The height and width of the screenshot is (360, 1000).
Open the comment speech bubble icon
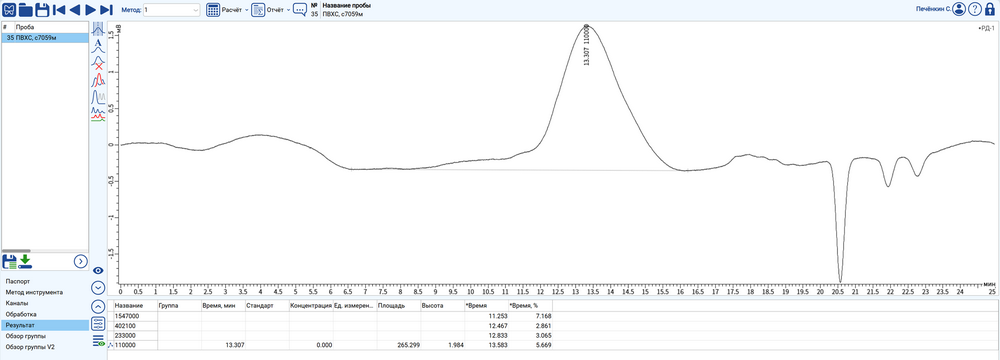pos(300,10)
